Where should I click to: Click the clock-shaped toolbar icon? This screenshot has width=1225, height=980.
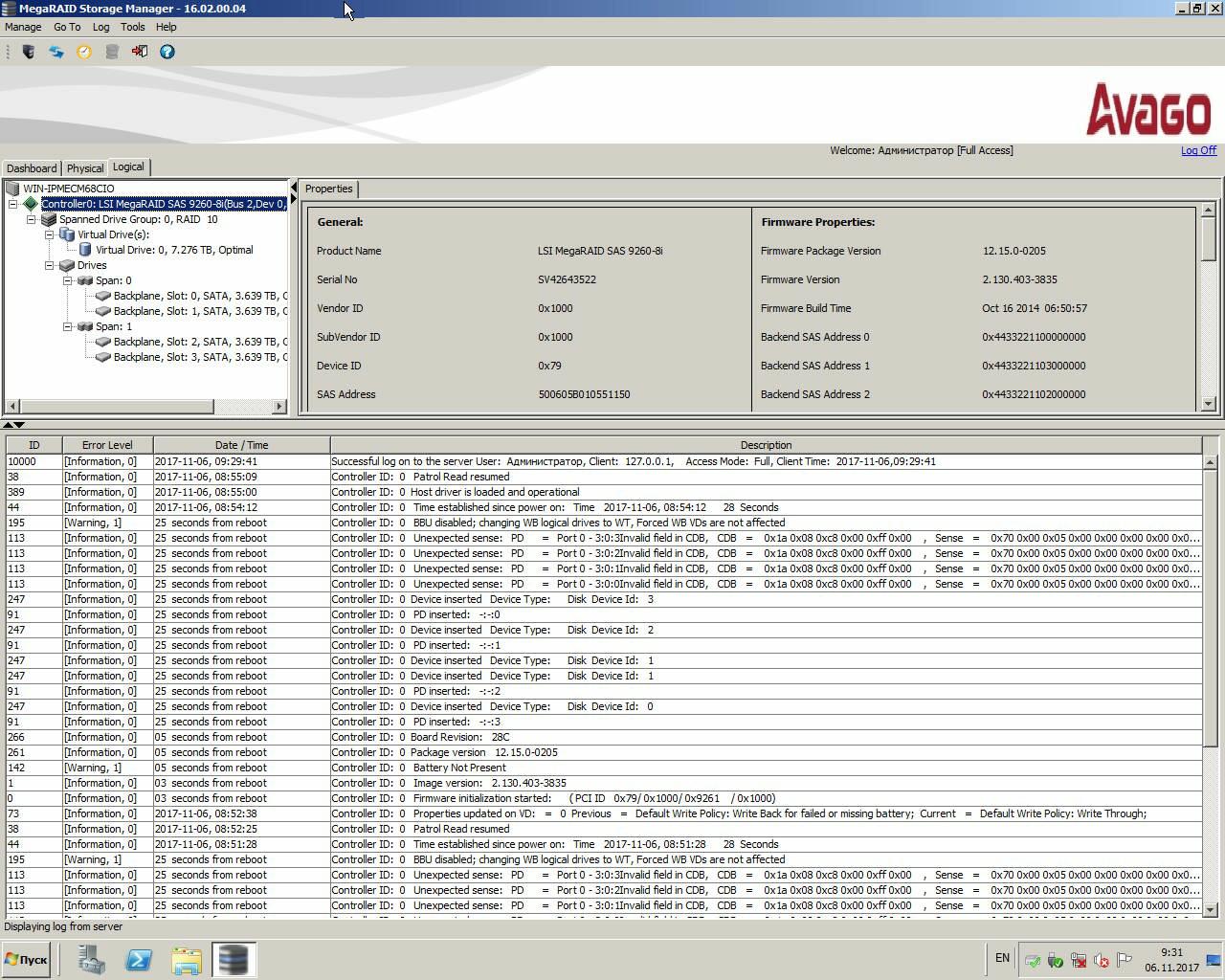(84, 52)
